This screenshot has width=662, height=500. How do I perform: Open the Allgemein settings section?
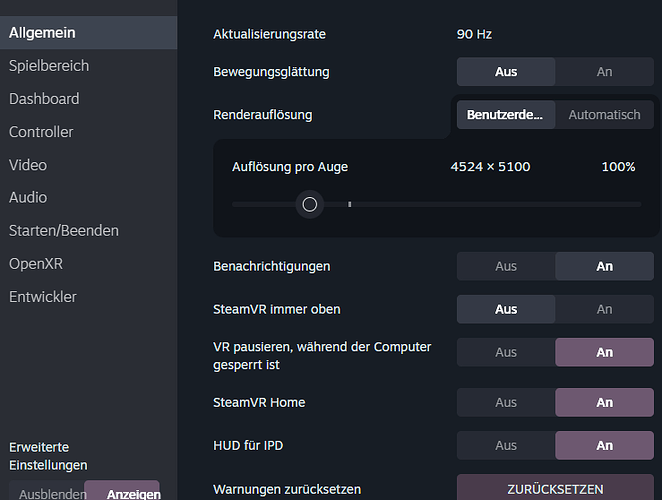(x=88, y=33)
